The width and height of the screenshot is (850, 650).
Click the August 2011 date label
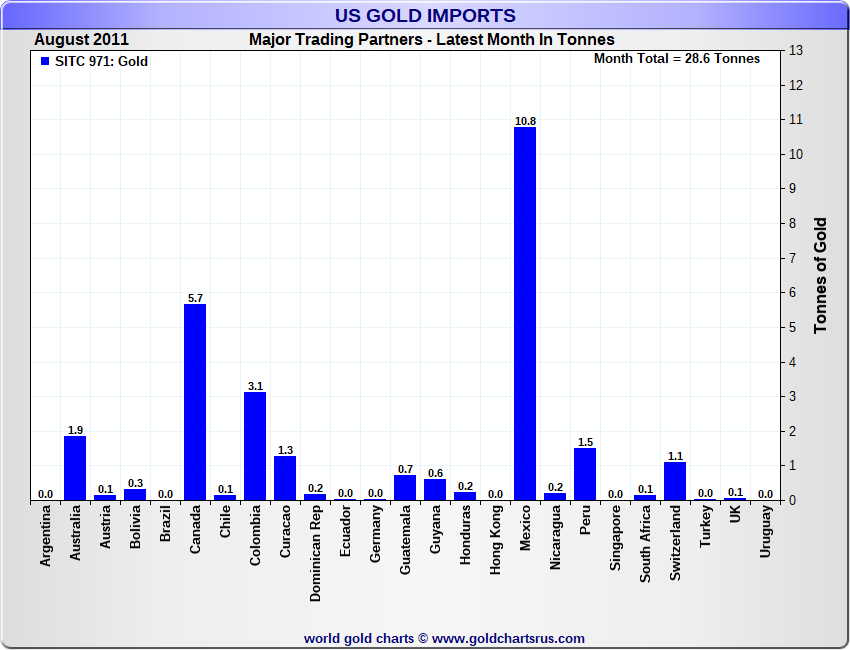tap(81, 40)
